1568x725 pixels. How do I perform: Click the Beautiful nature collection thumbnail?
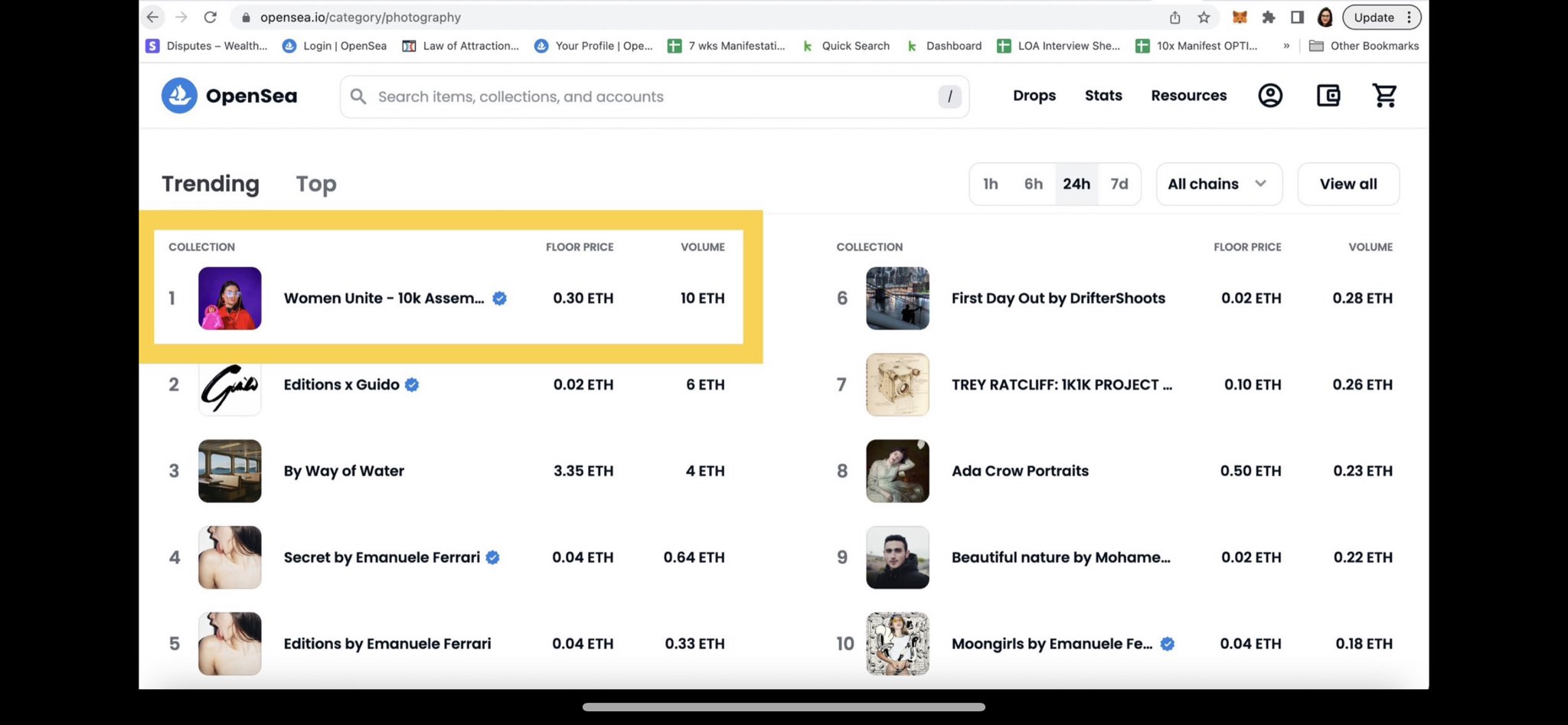pos(897,557)
